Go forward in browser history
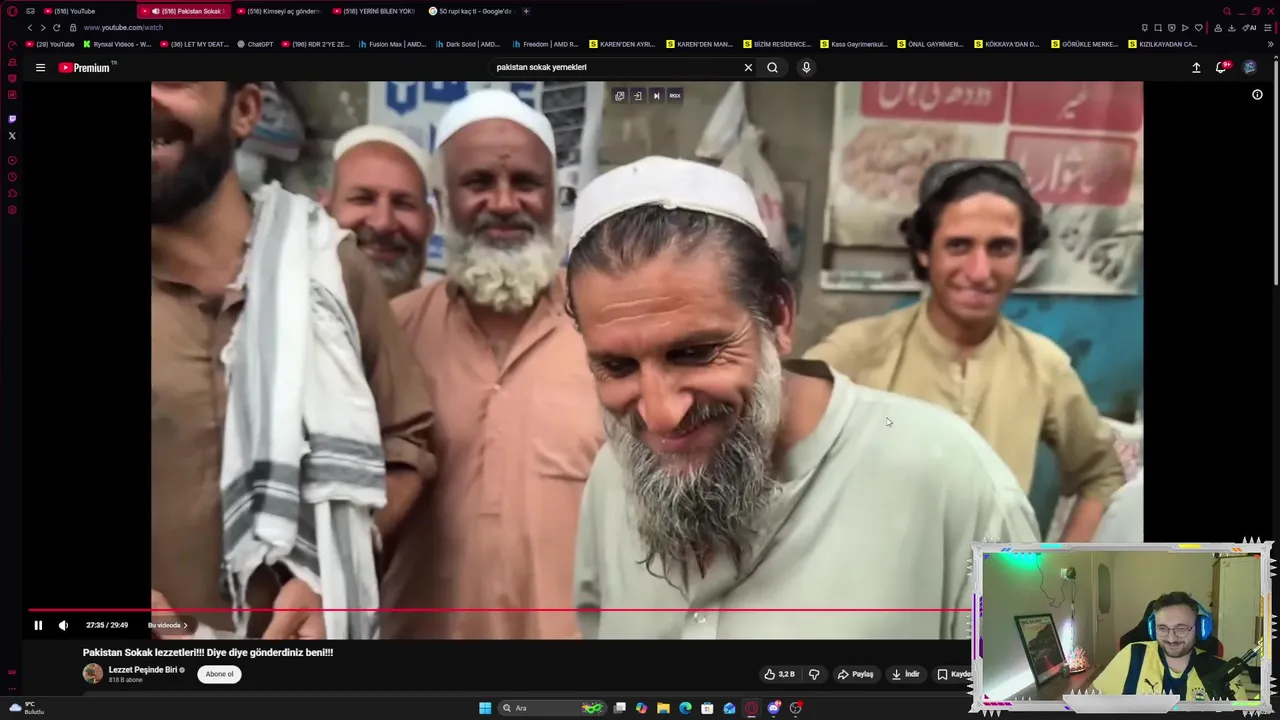The height and width of the screenshot is (720, 1280). point(43,28)
